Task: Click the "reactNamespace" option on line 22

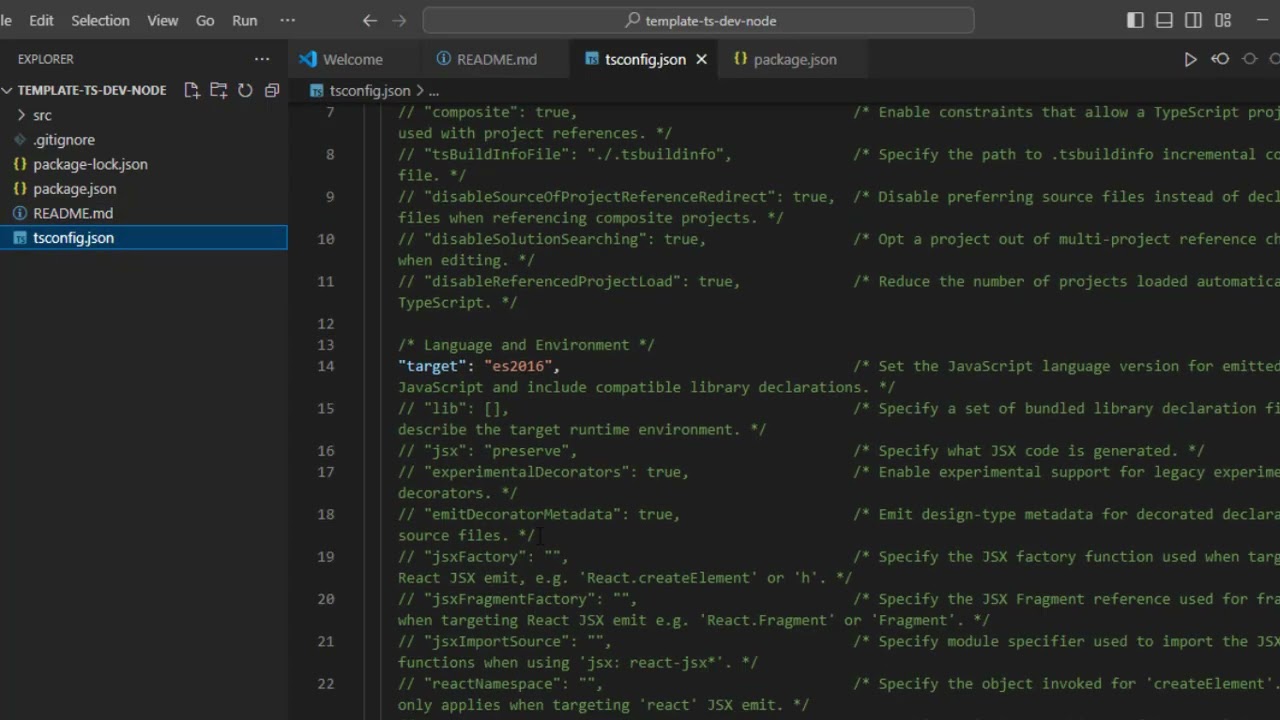Action: pyautogui.click(x=500, y=684)
